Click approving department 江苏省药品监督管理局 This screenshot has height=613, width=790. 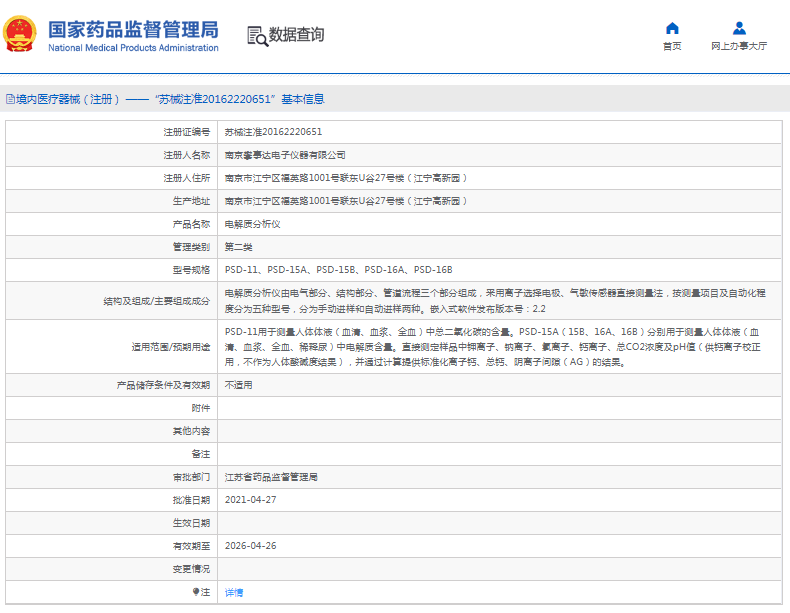coord(271,477)
